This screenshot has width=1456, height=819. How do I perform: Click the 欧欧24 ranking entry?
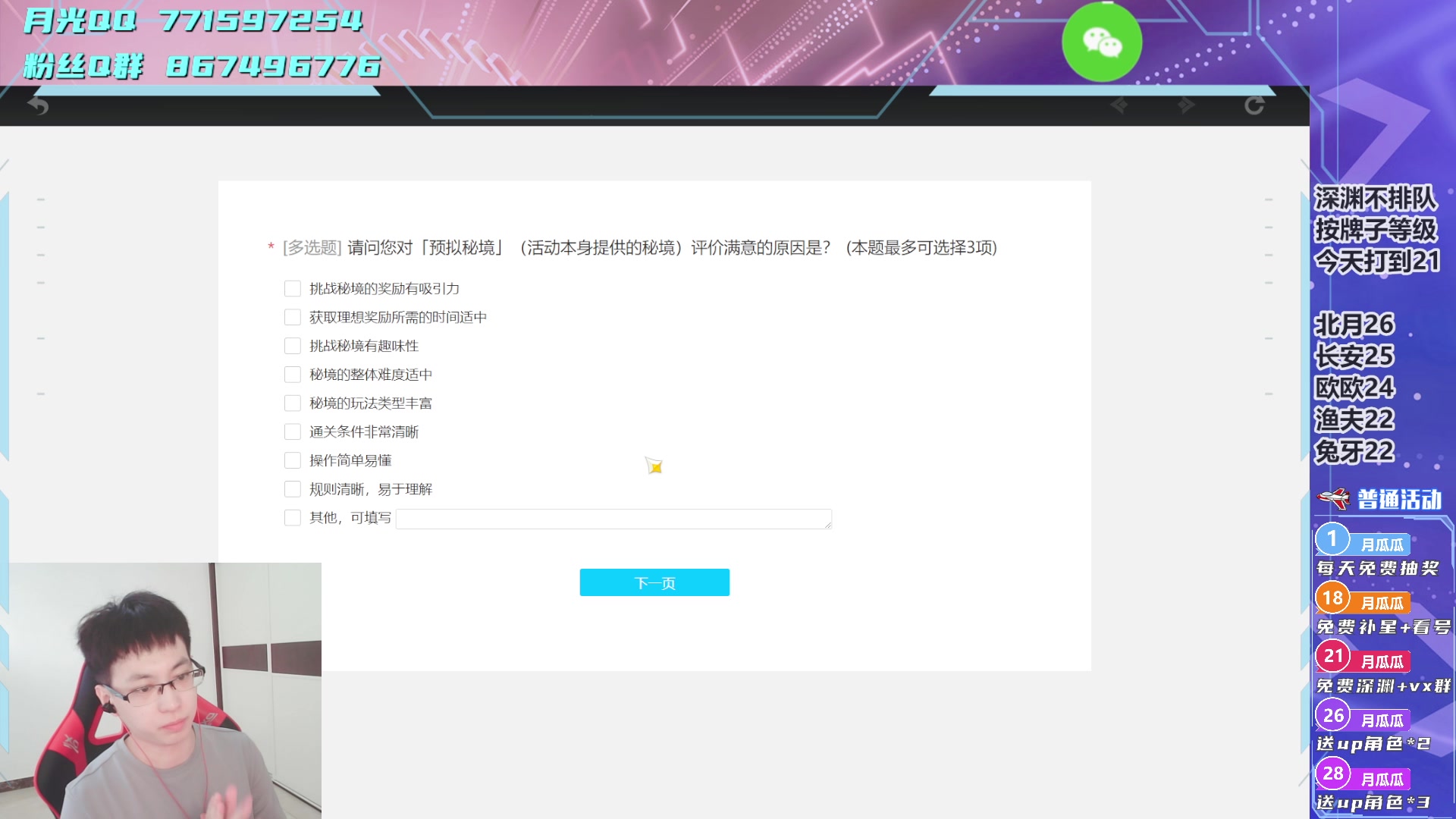[1354, 388]
